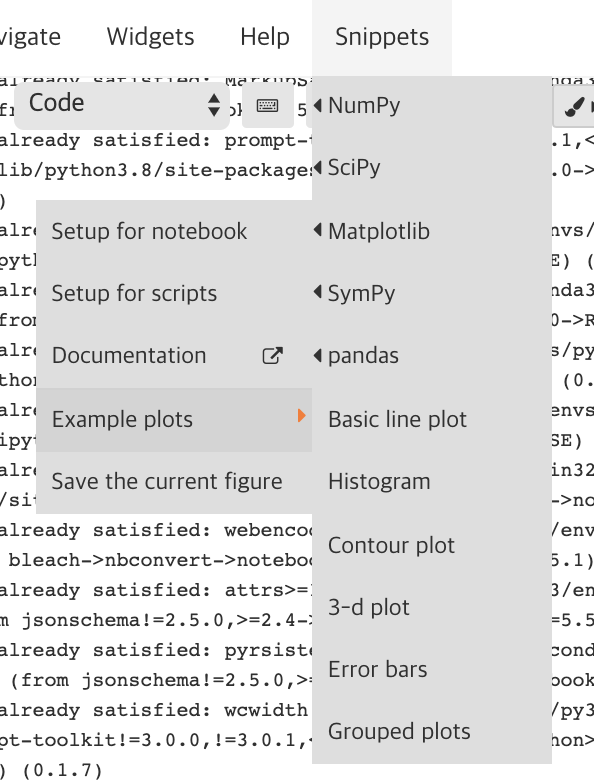This screenshot has width=594, height=780.
Task: Open the Widgets menu
Action: coord(150,37)
